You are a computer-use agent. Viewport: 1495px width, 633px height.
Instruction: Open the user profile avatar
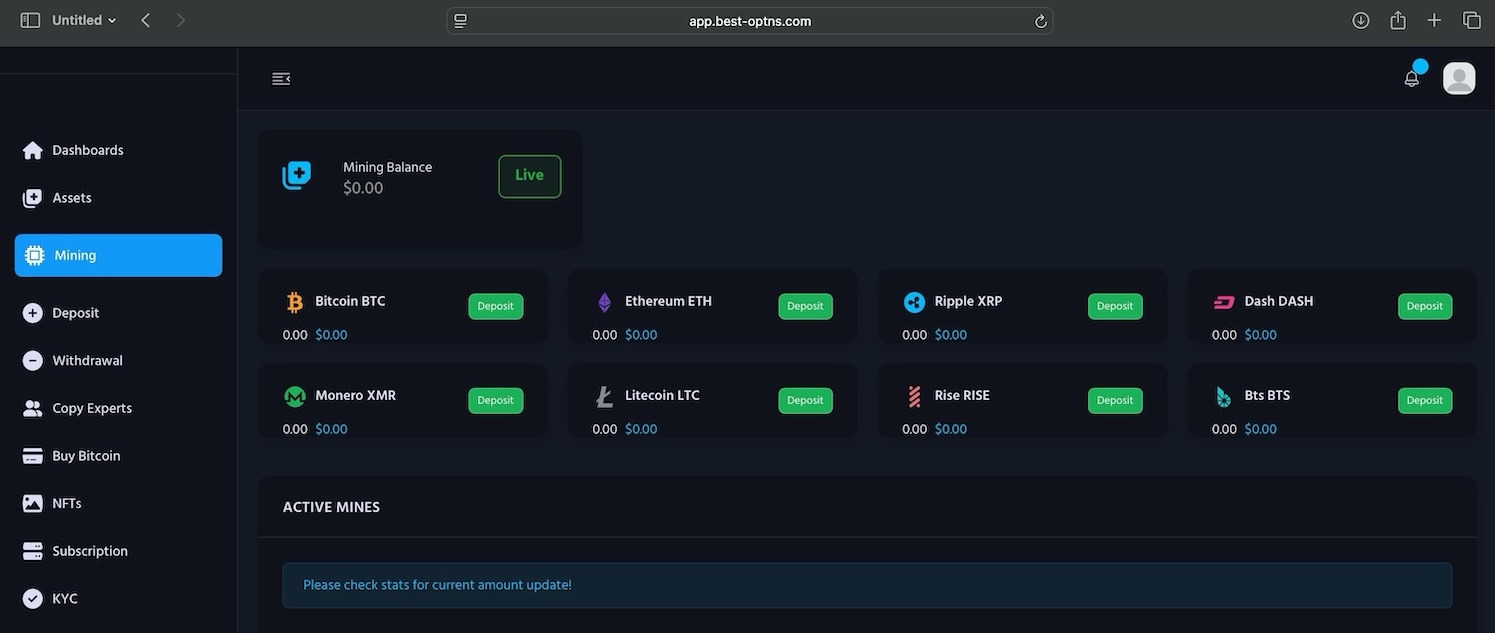(1459, 78)
